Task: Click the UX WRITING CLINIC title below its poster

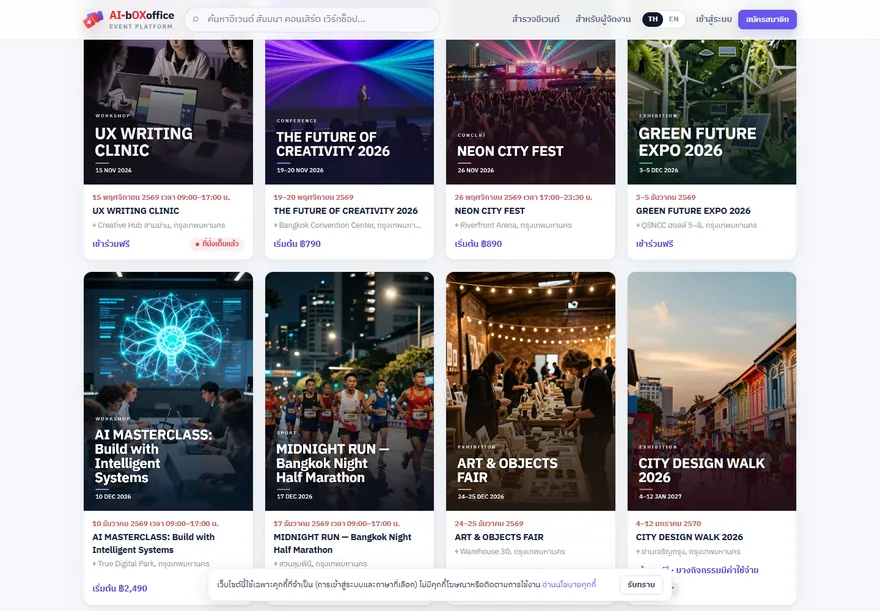Action: [136, 211]
